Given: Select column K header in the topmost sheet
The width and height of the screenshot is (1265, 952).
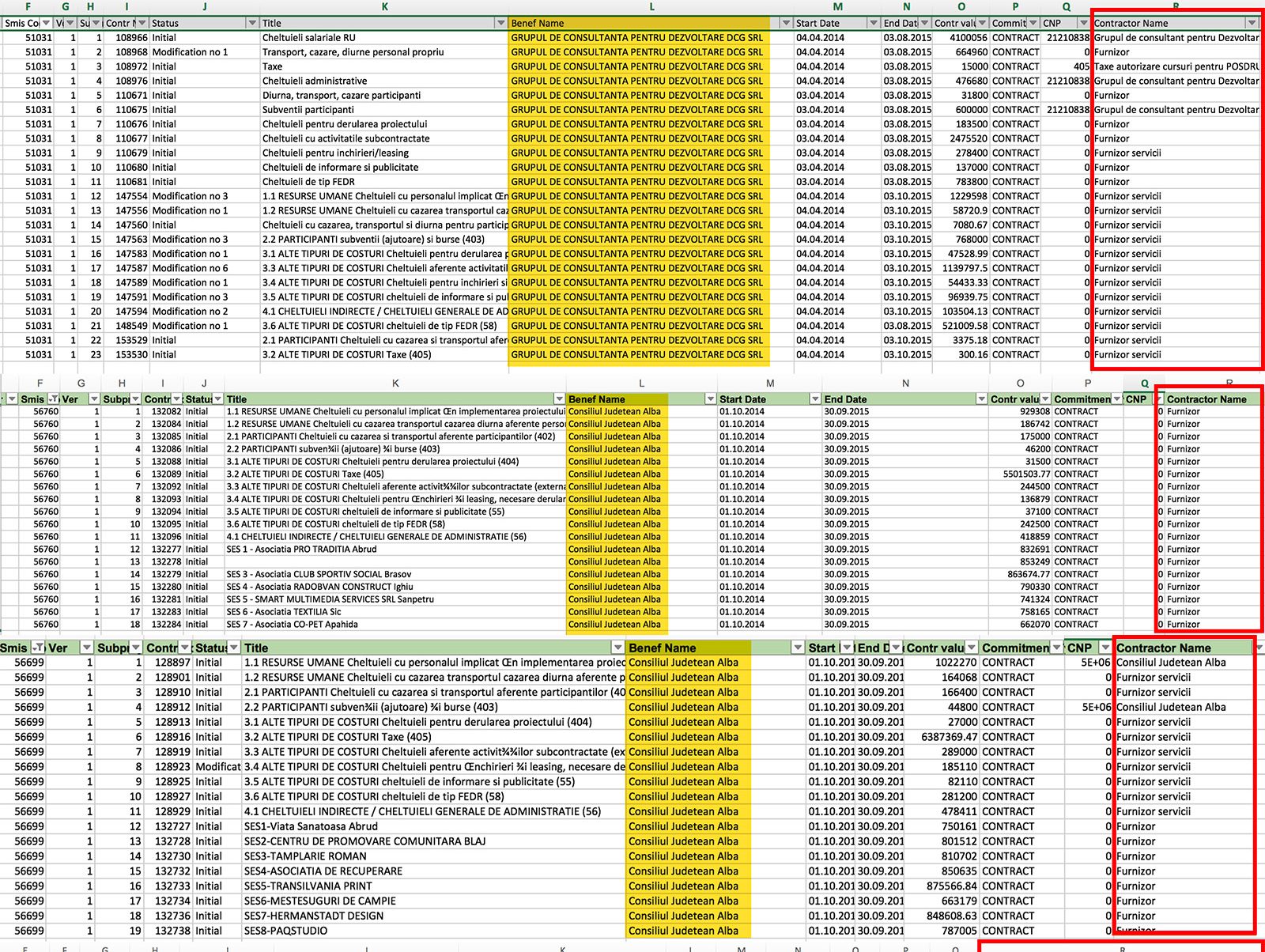Looking at the screenshot, I should (x=384, y=6).
